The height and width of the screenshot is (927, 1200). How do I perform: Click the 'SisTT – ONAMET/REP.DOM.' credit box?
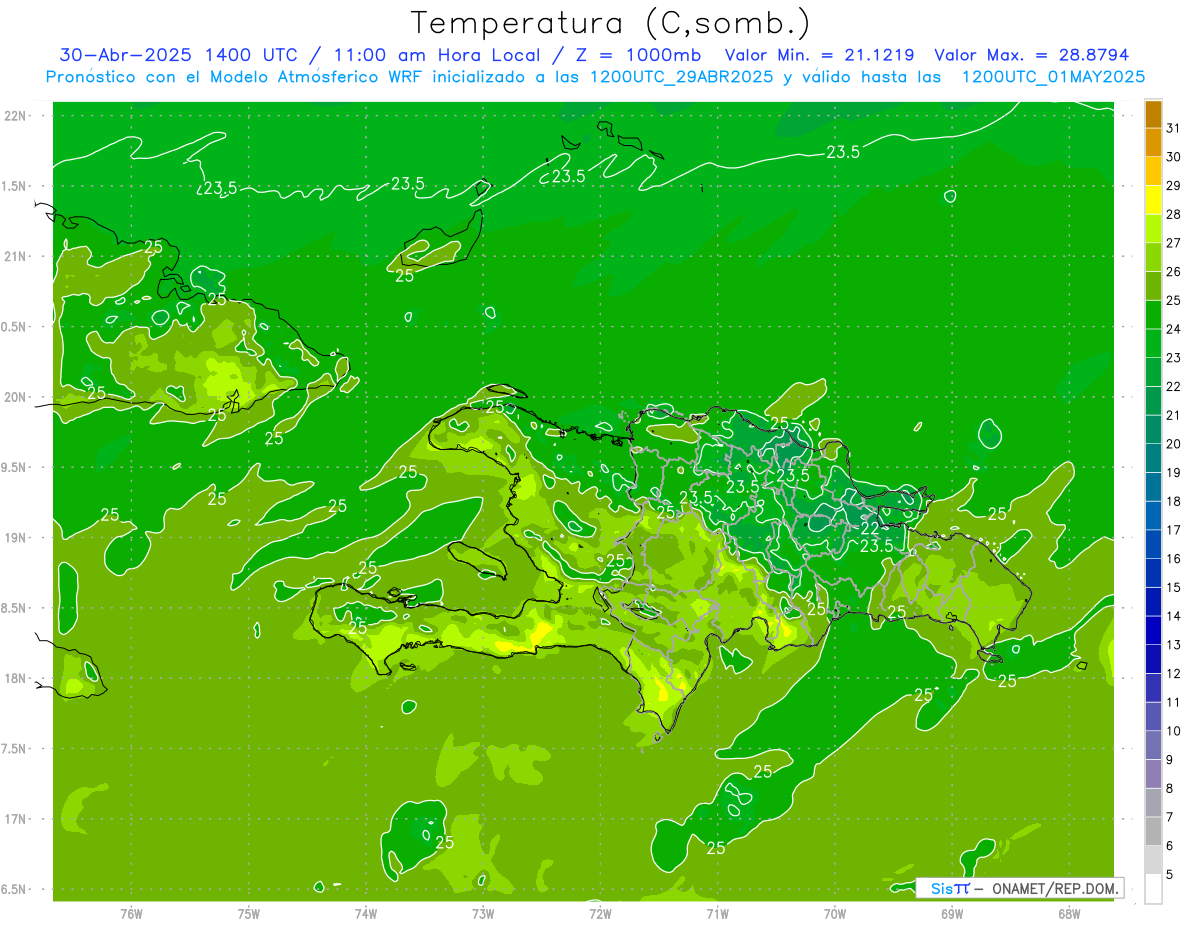[x=1019, y=888]
